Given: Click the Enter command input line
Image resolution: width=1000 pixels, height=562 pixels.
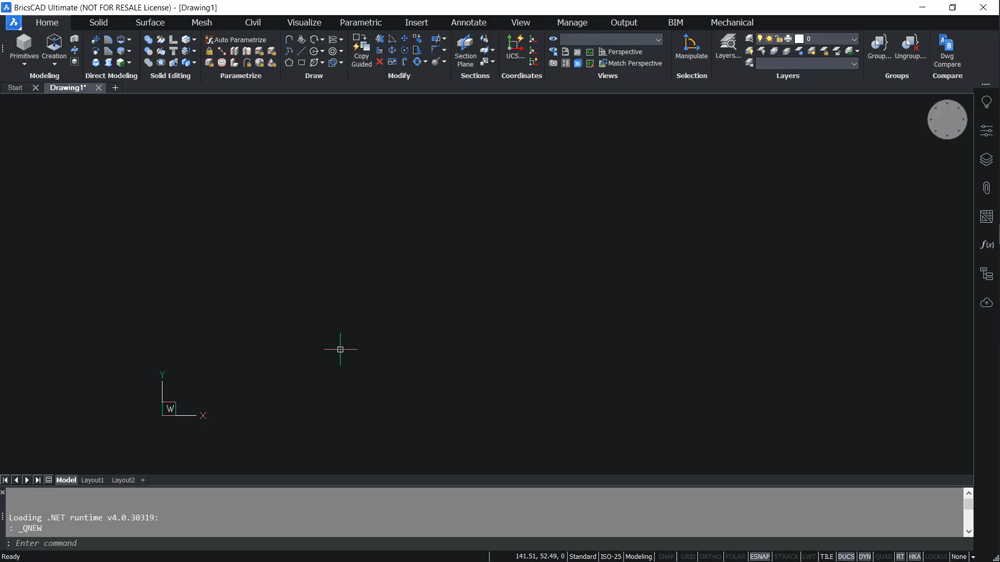Looking at the screenshot, I should (x=485, y=544).
